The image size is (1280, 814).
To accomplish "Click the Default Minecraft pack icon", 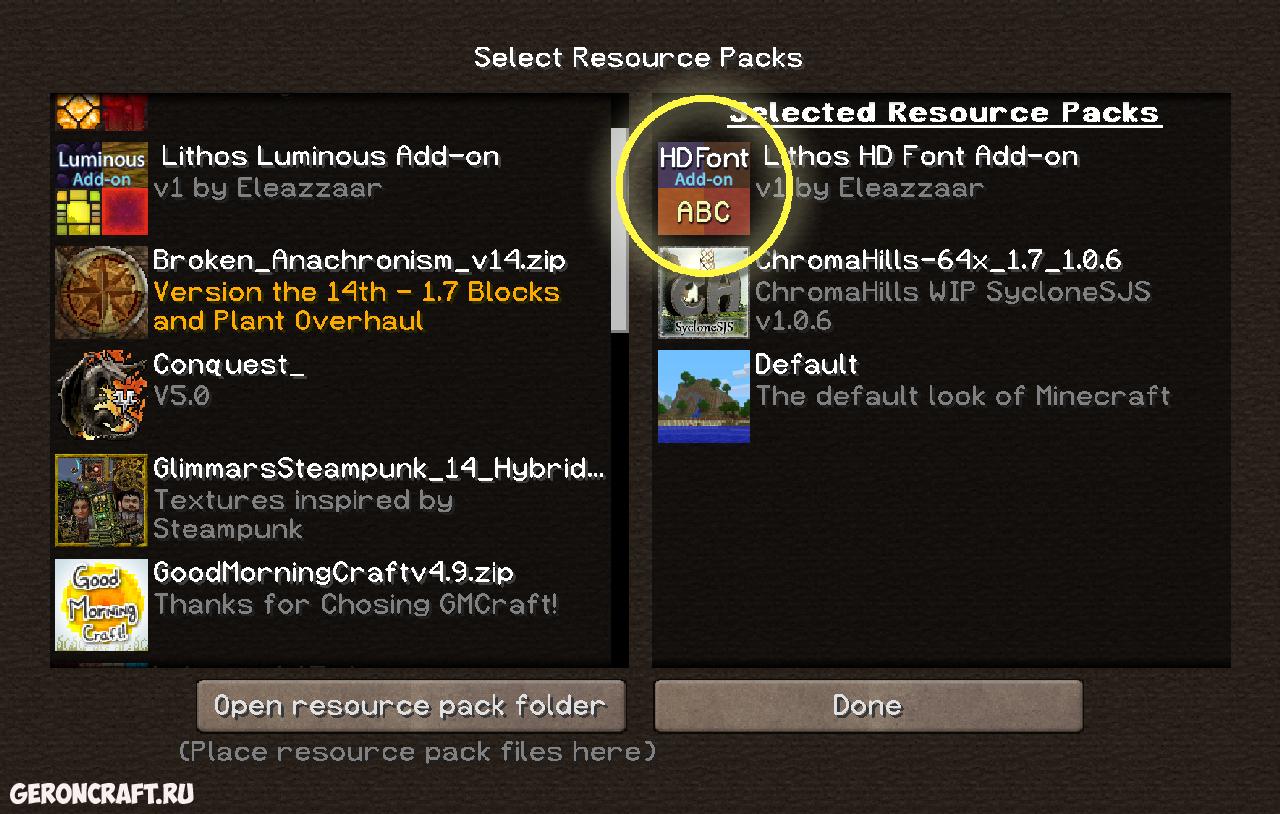I will click(704, 396).
